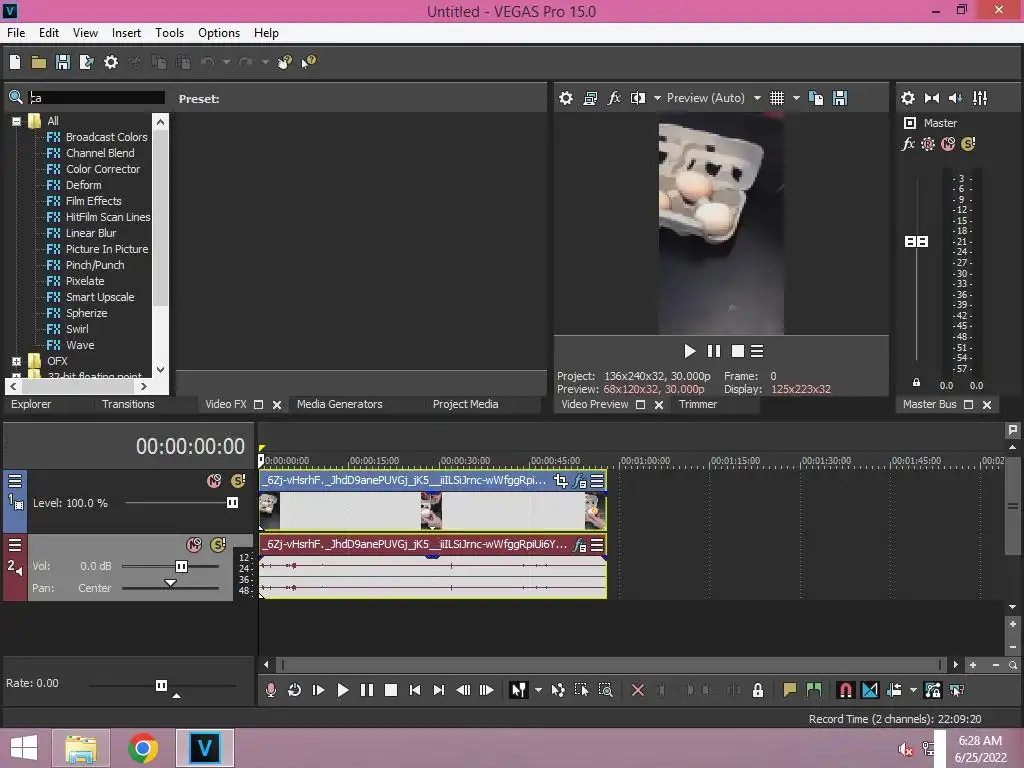Switch to the Transitions tab
Image resolution: width=1024 pixels, height=768 pixels.
(128, 404)
